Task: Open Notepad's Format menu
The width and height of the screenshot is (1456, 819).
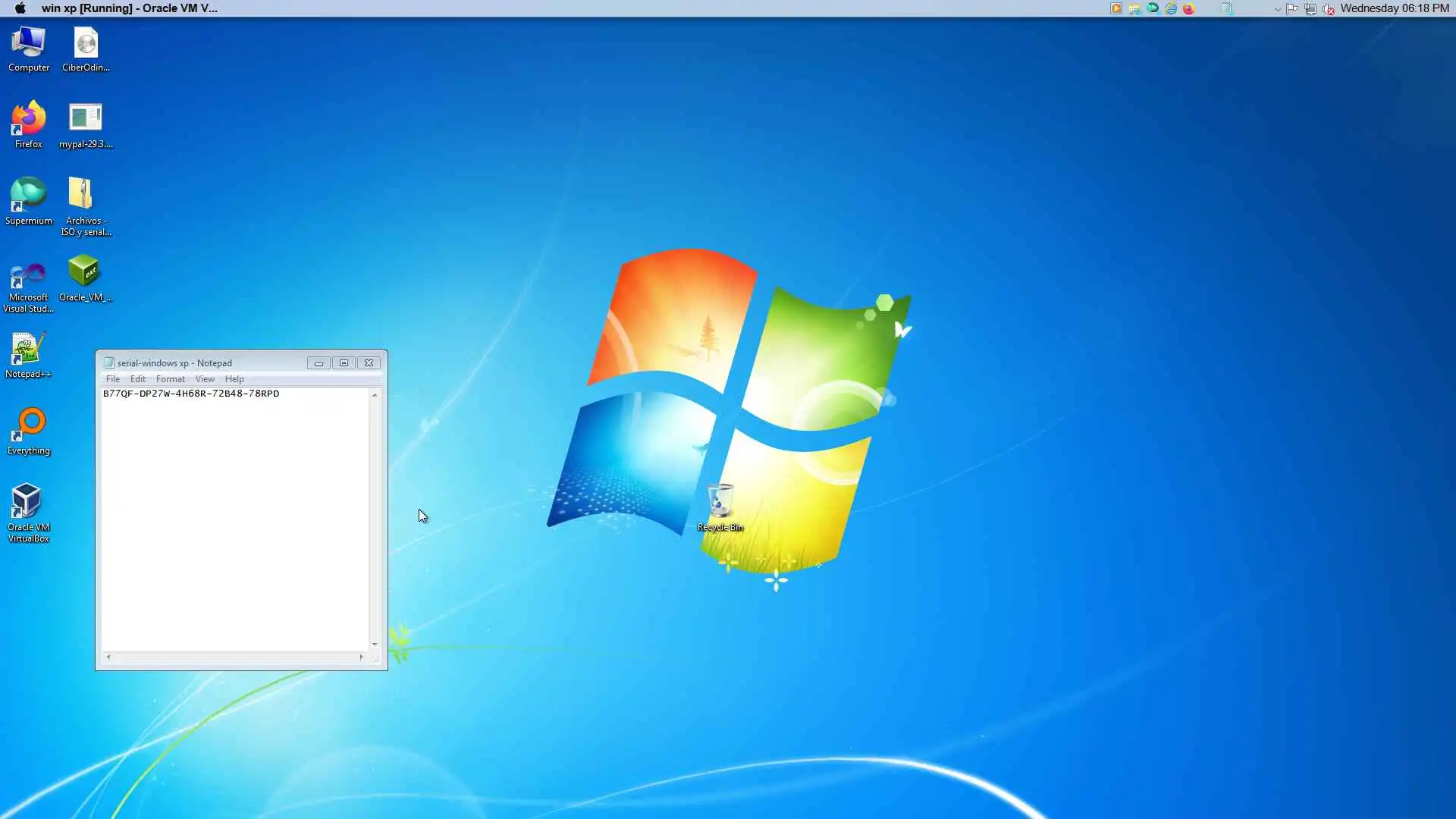Action: coord(170,379)
